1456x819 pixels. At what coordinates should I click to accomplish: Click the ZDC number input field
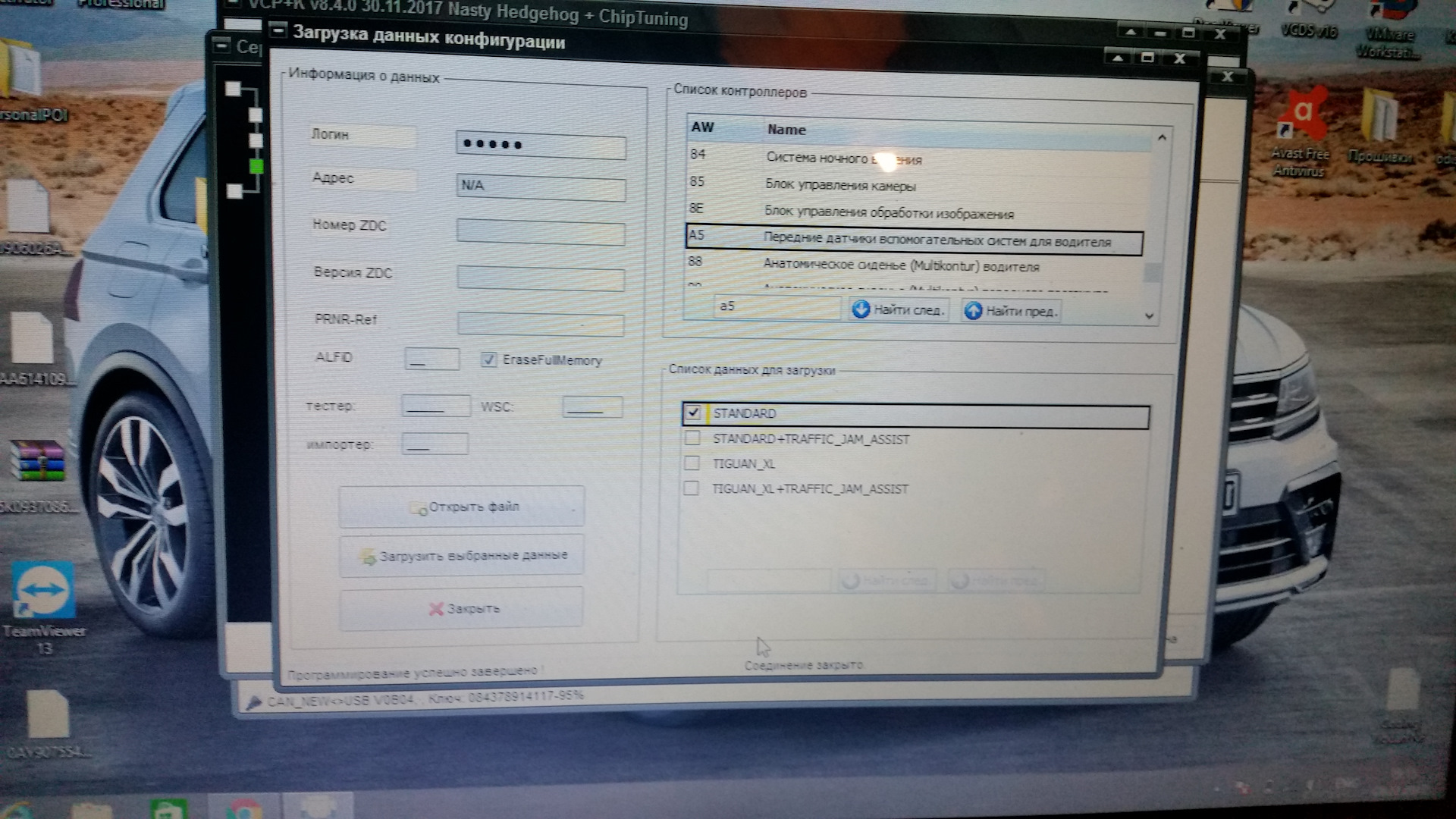541,232
